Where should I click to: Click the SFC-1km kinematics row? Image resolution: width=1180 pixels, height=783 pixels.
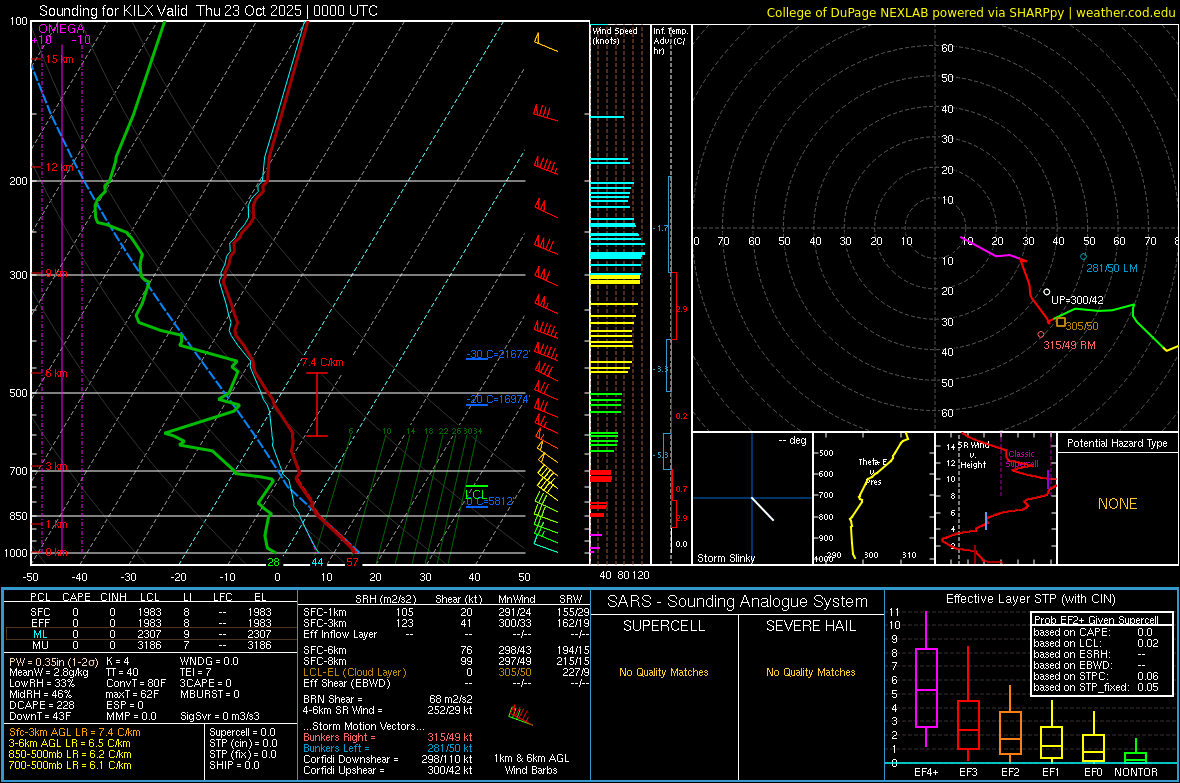pyautogui.click(x=446, y=612)
